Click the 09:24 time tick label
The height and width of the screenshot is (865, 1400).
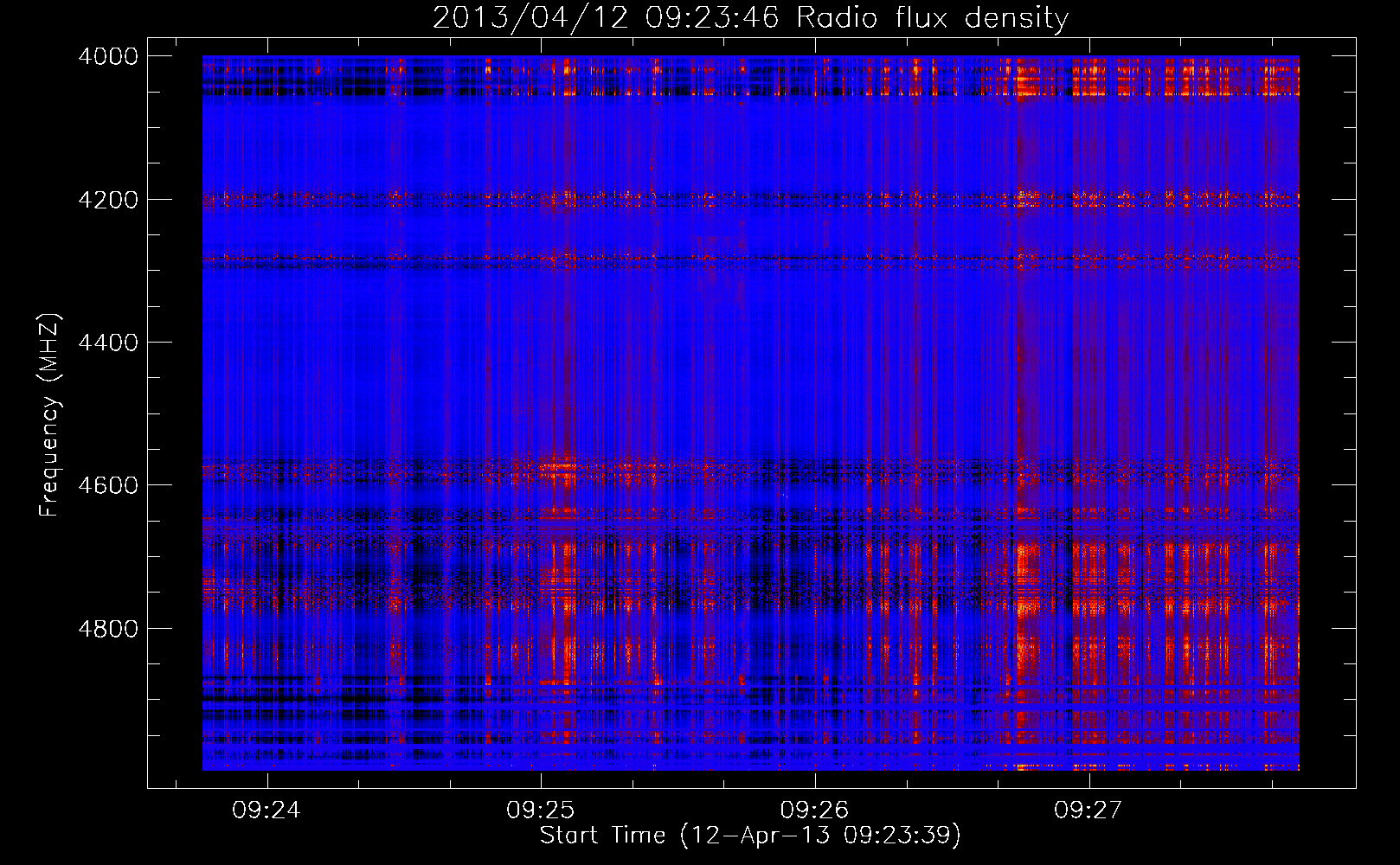click(267, 810)
